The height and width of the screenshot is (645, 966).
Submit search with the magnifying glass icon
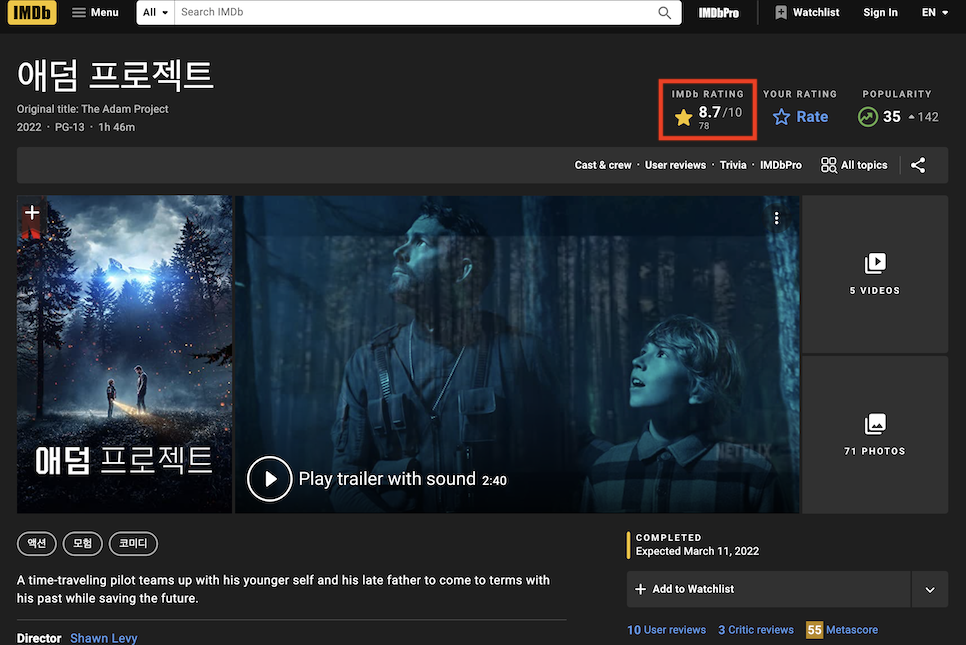[664, 12]
